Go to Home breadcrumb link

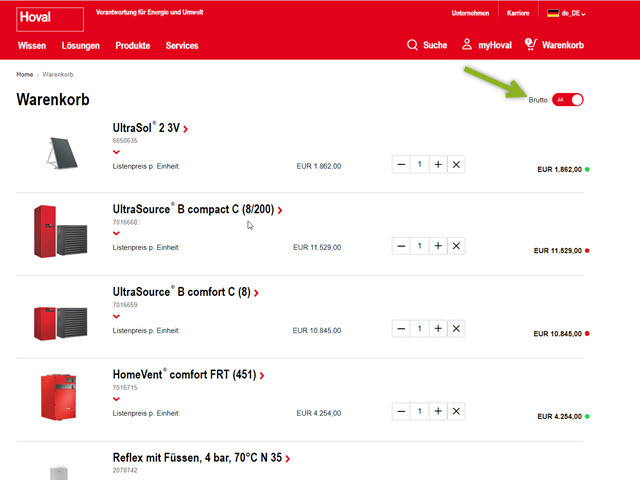pyautogui.click(x=24, y=75)
